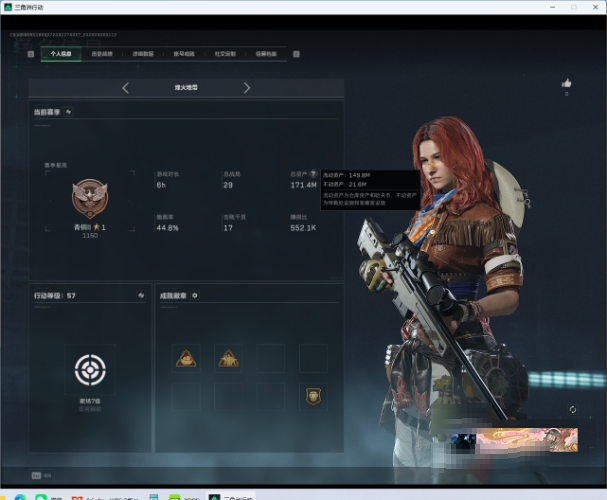Click the game logo in the title bar
This screenshot has height=500, width=607.
coord(8,7)
